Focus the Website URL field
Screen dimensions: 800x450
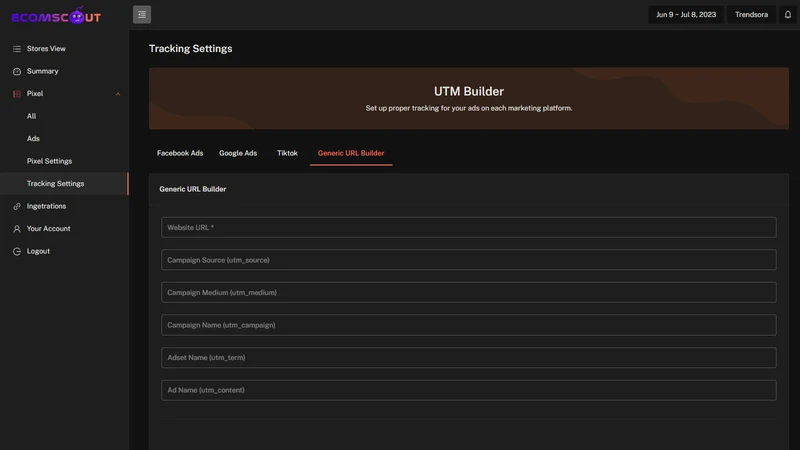468,228
